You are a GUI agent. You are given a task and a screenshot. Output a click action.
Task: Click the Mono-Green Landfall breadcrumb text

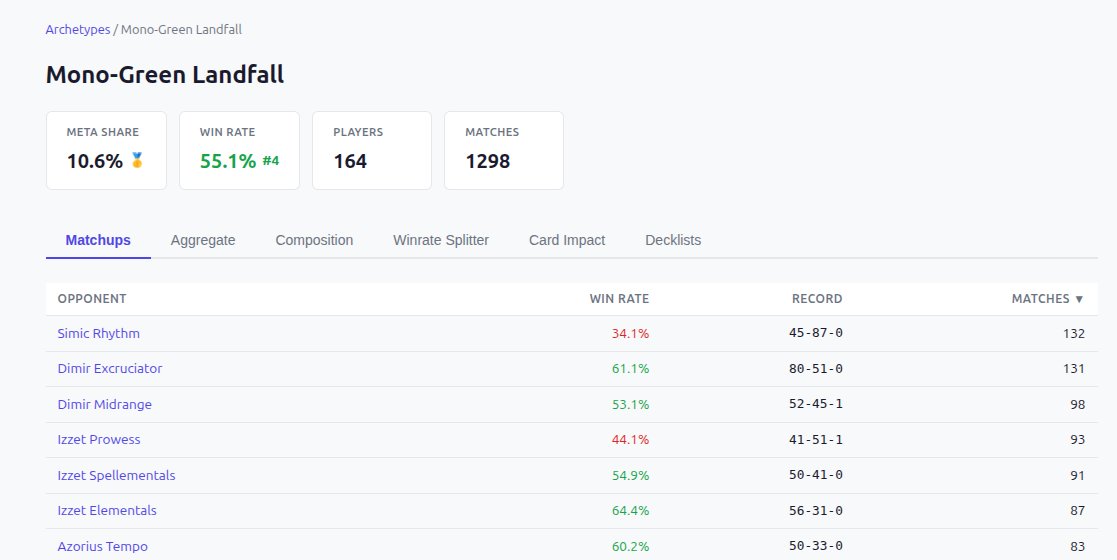click(x=181, y=29)
